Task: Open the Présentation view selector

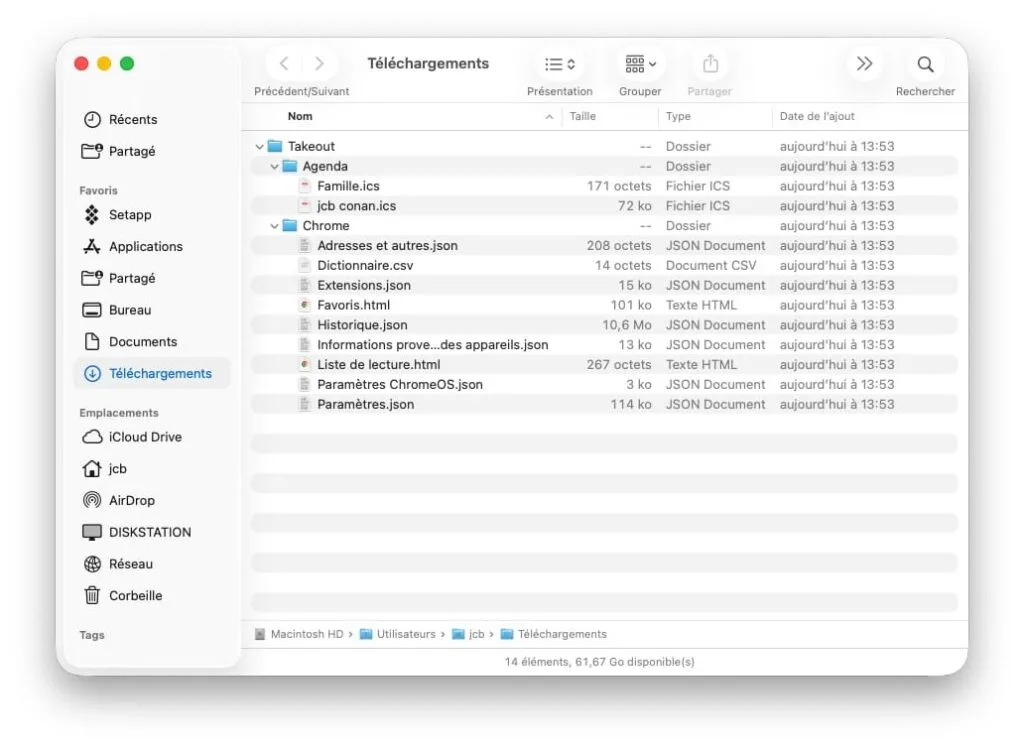Action: (x=559, y=64)
